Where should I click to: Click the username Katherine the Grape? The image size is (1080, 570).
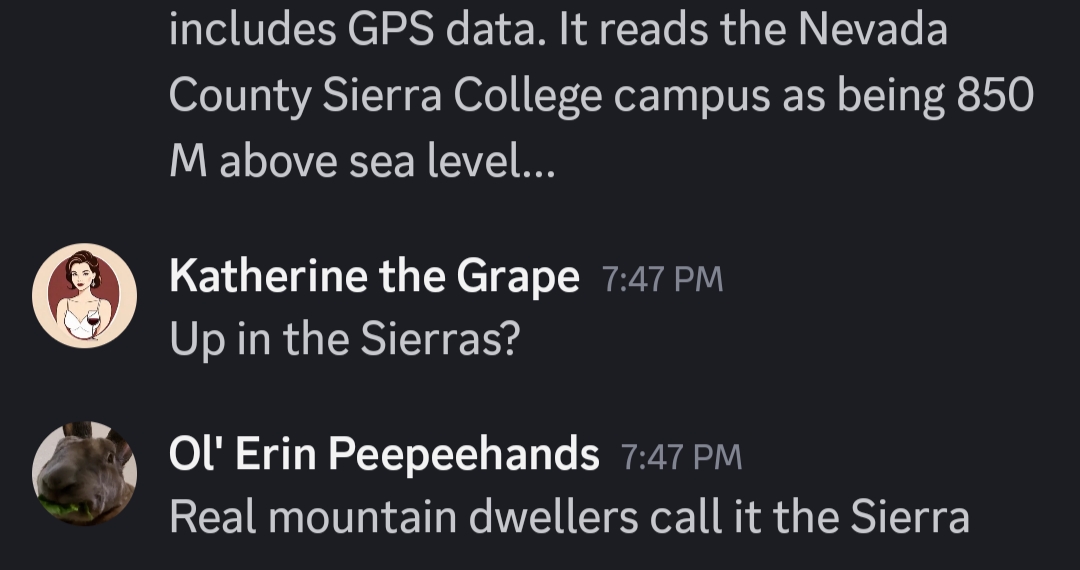click(374, 276)
